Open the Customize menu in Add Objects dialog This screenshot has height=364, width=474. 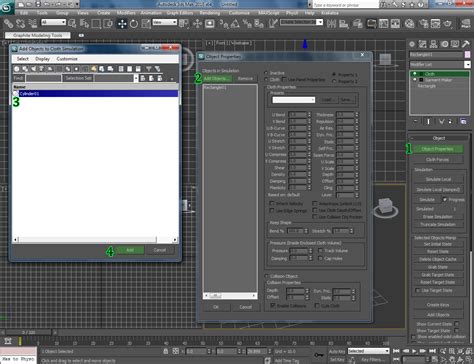click(67, 59)
